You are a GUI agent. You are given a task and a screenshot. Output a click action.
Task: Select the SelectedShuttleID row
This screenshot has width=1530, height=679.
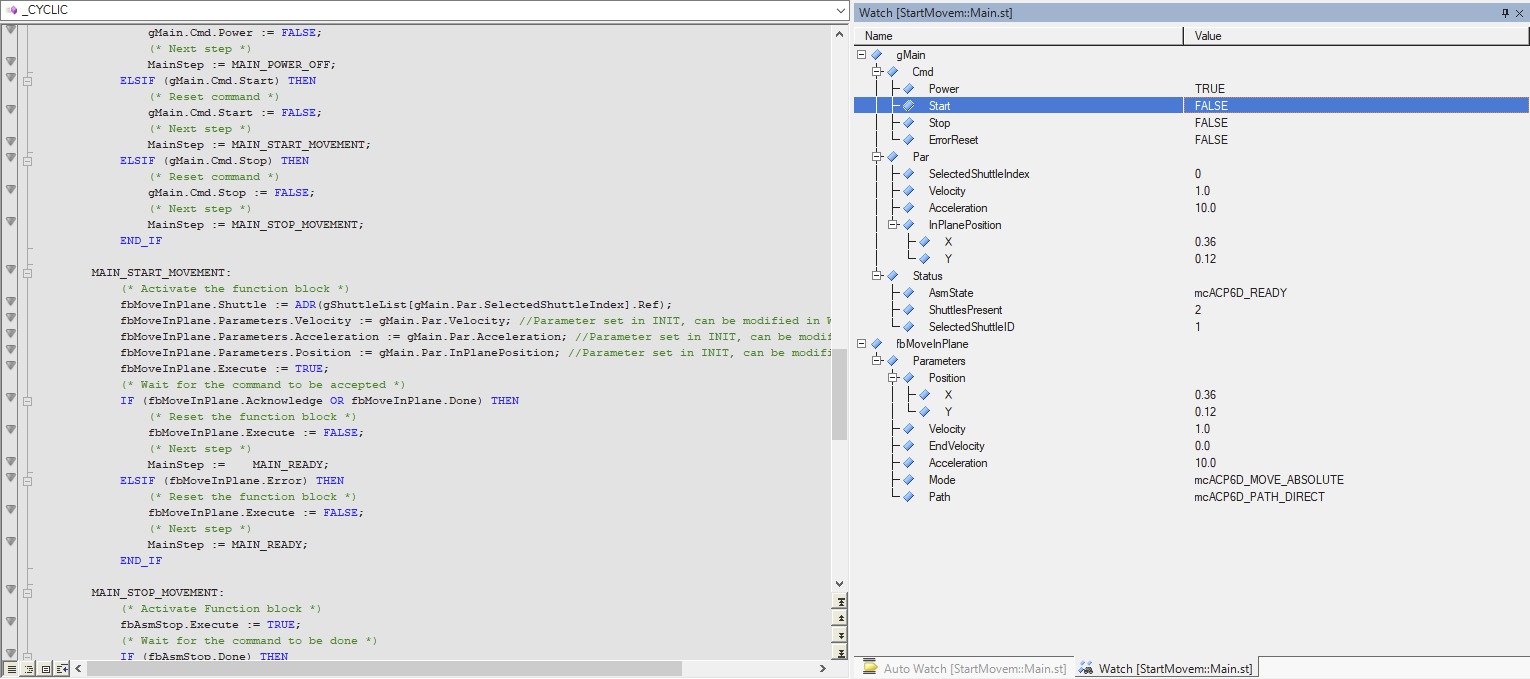1192,327
